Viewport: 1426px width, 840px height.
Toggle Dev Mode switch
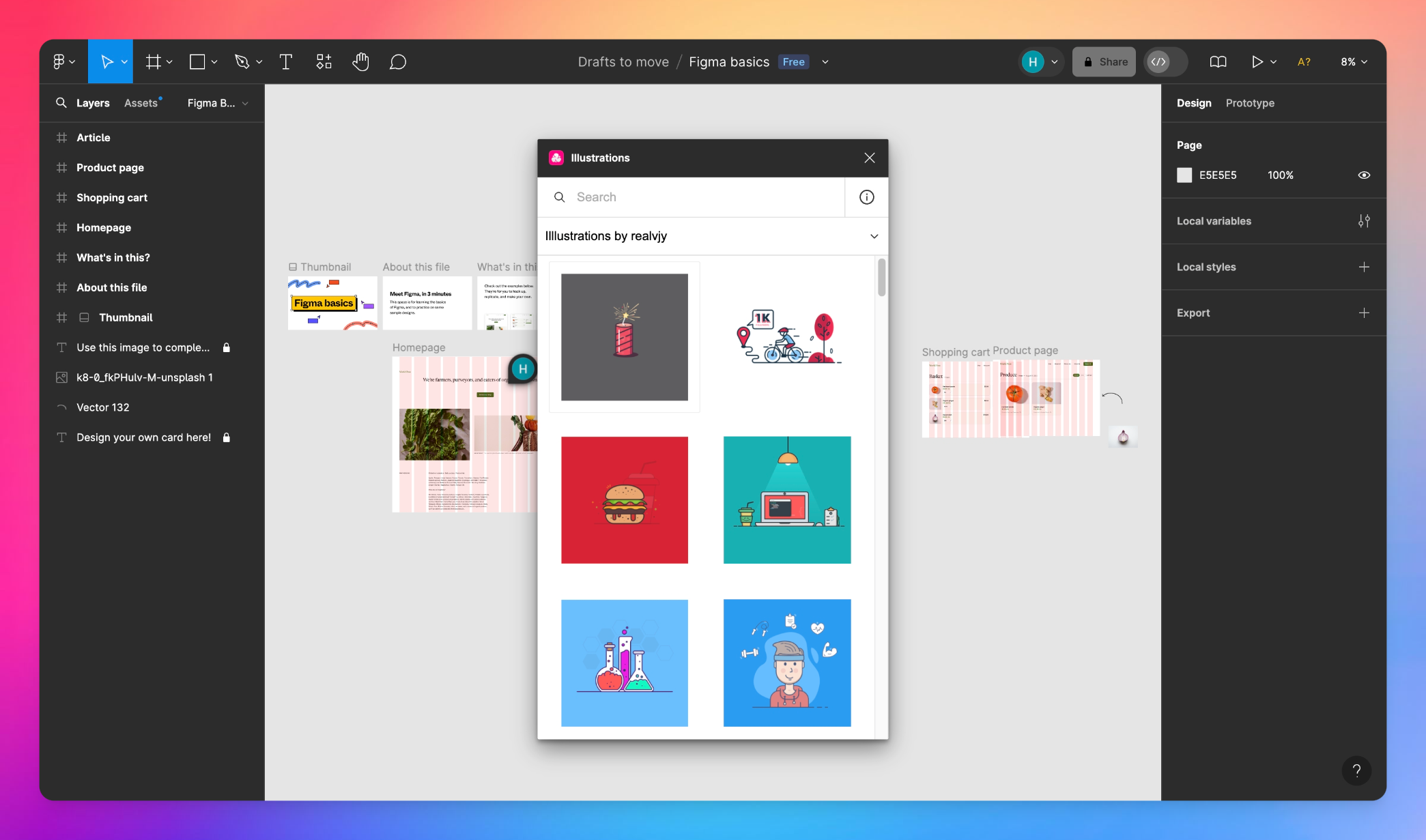click(x=1166, y=62)
